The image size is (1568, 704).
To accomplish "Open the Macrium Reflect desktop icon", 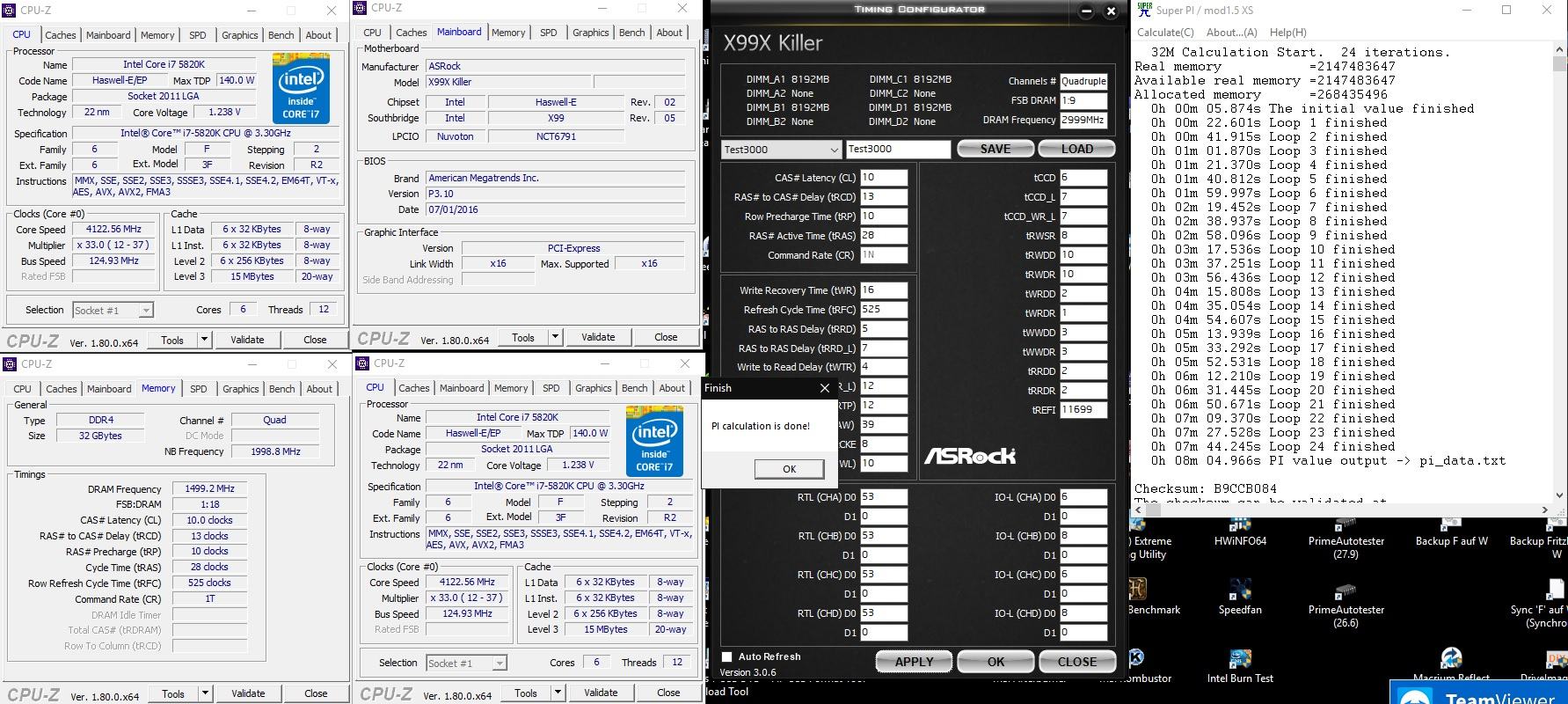I will (x=1451, y=658).
